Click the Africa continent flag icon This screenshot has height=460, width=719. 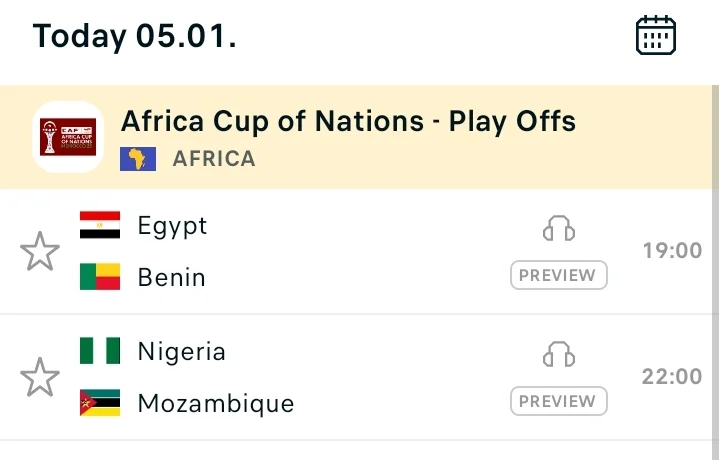(x=138, y=159)
